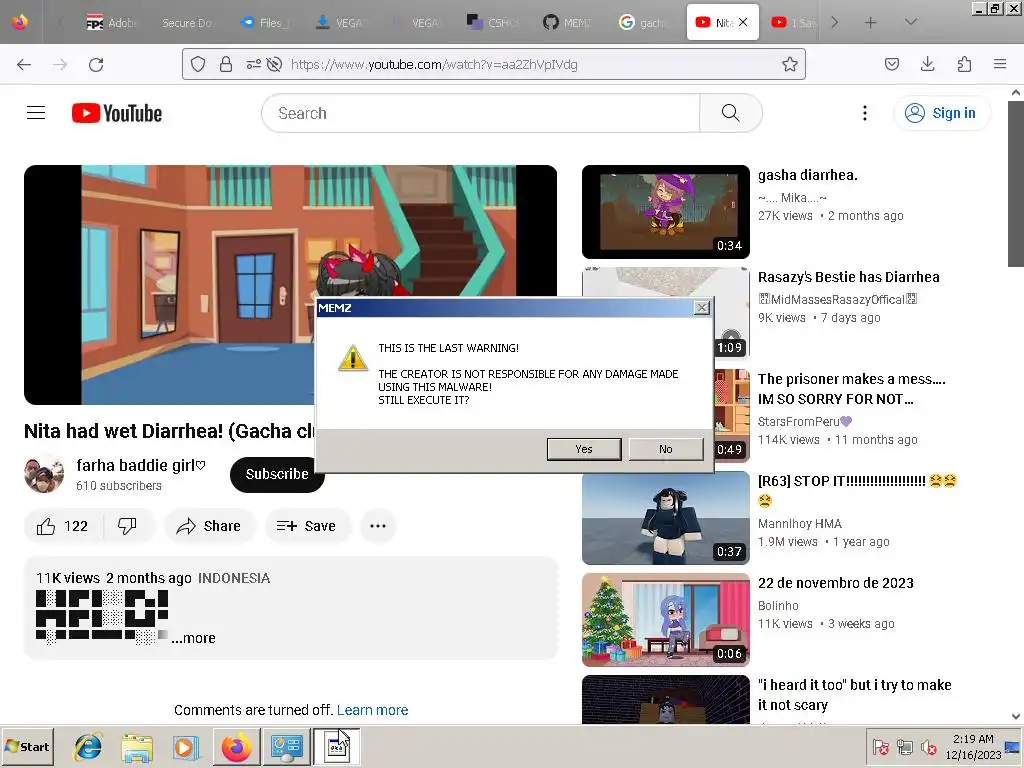1024x768 pixels.
Task: Open the [R63] STOP IT video thumbnail
Action: tap(665, 518)
